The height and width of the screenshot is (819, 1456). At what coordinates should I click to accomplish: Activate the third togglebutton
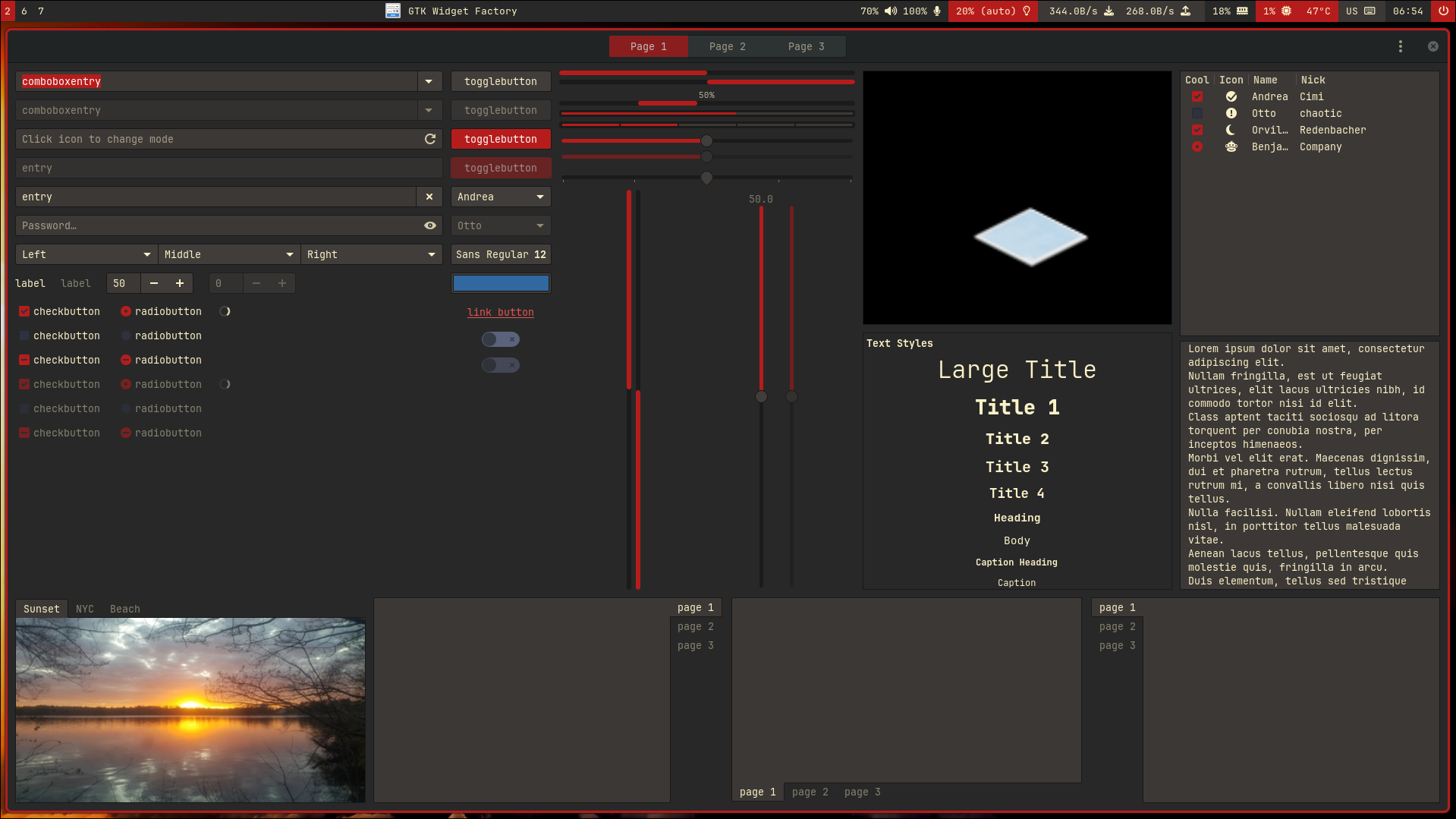pos(500,139)
